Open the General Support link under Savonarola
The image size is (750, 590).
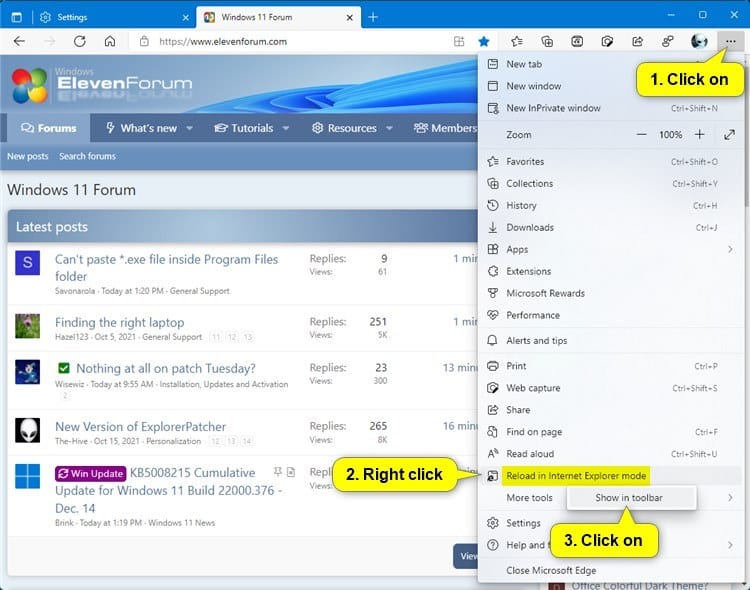coord(199,291)
